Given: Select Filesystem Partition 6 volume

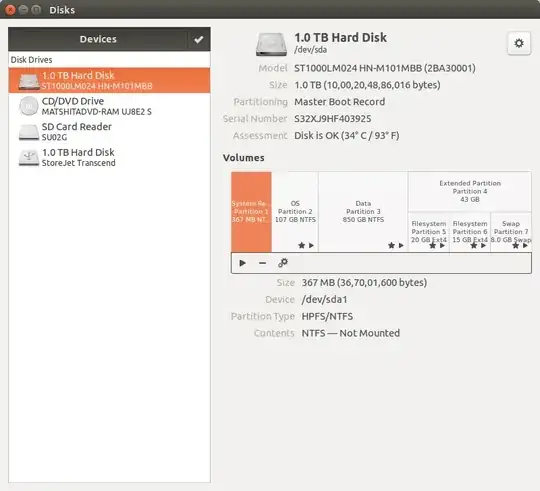Looking at the screenshot, I should click(470, 232).
